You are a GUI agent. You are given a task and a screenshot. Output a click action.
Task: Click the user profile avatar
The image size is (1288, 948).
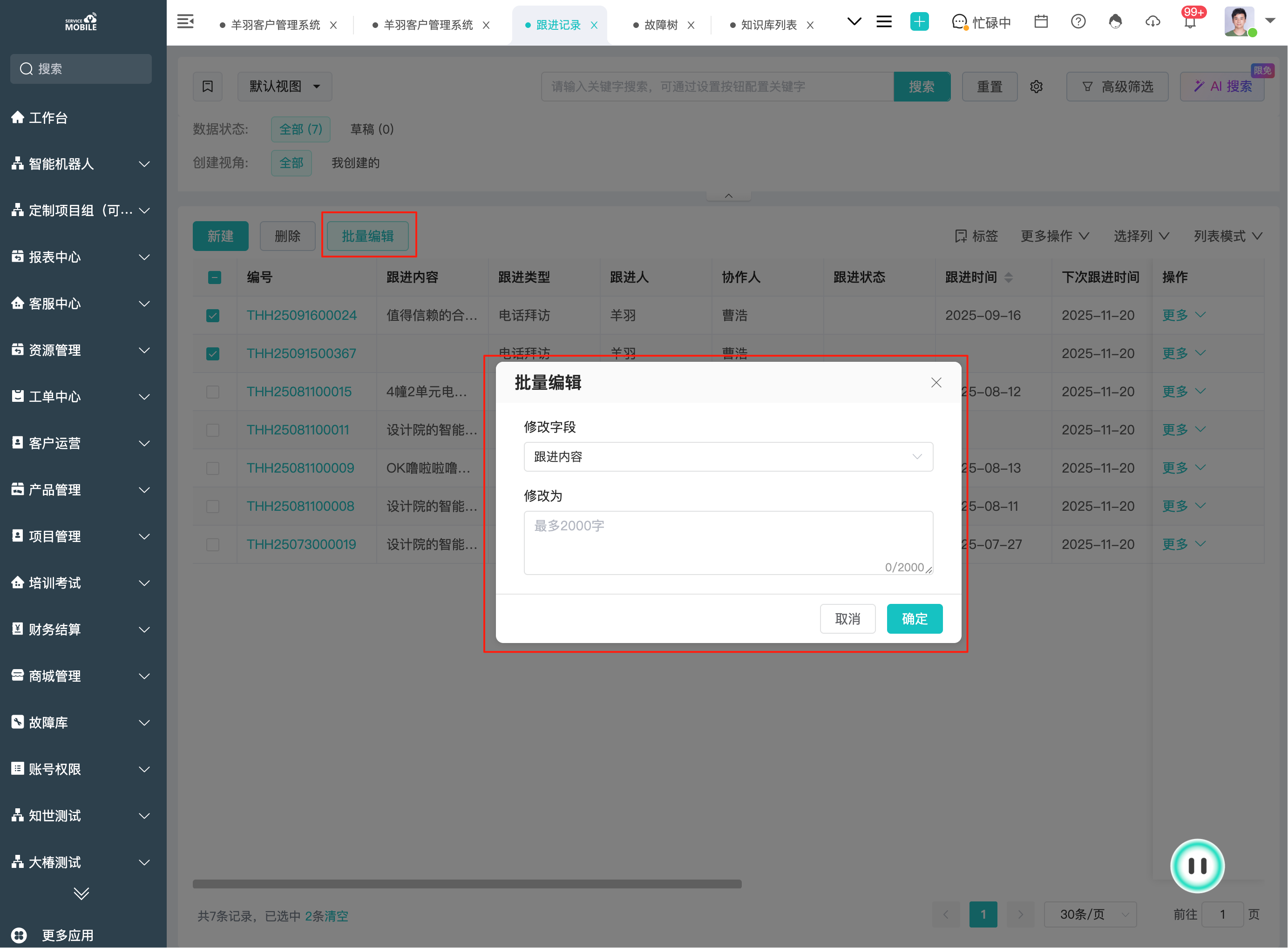[1239, 22]
